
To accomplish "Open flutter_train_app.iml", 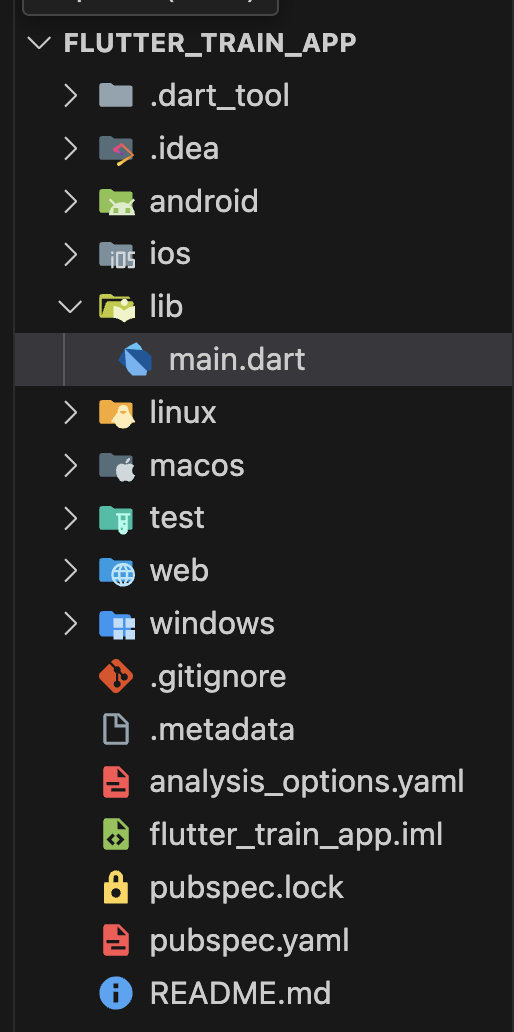I will 296,835.
